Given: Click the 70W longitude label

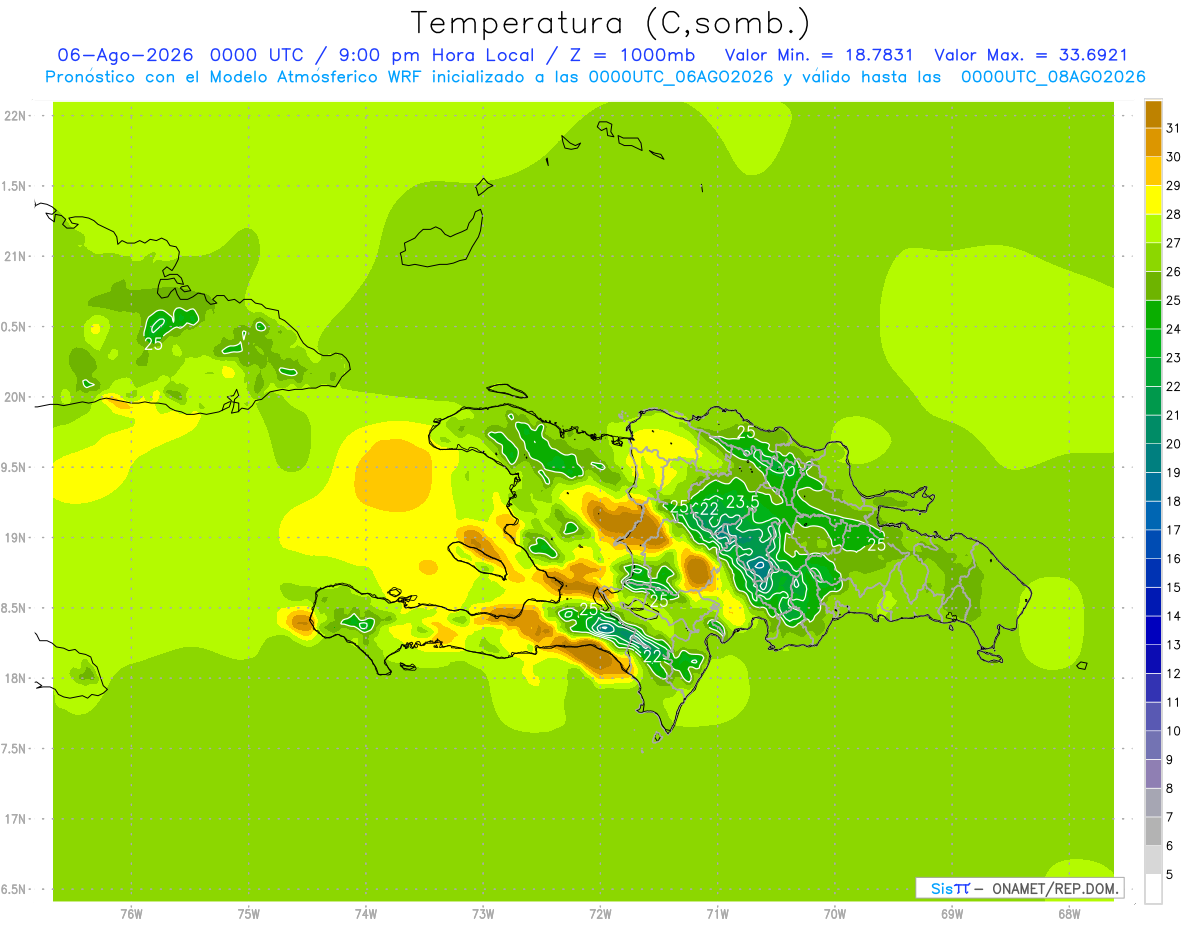Looking at the screenshot, I should coord(835,914).
